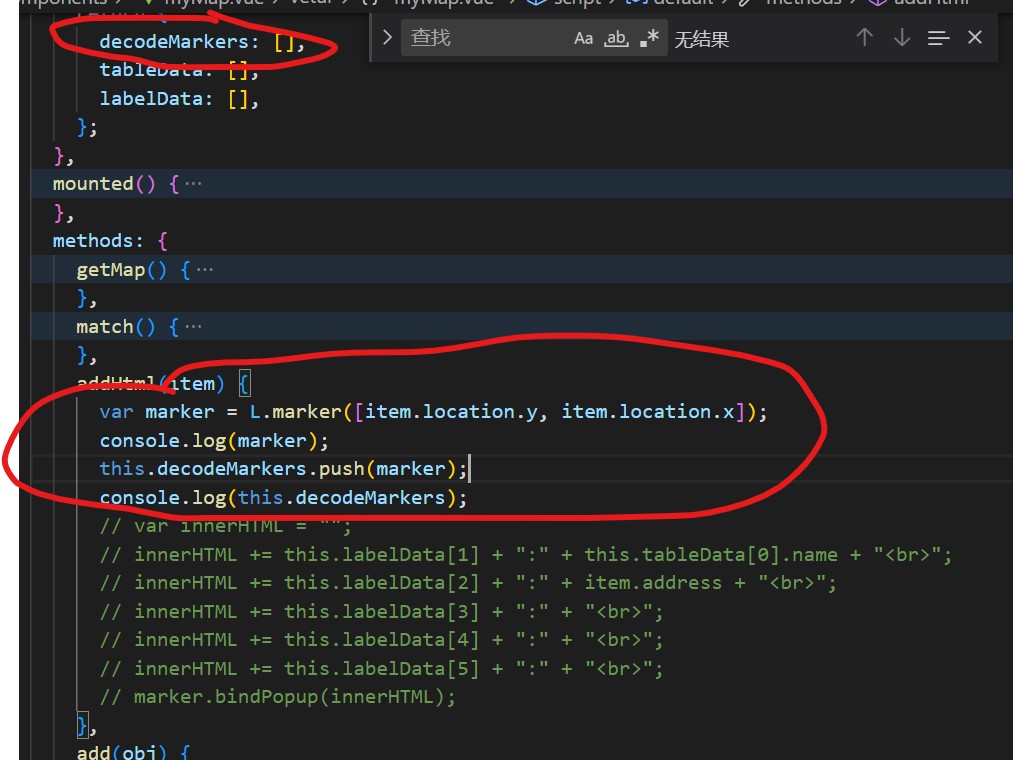Click the commented labelData[5] line
1013x760 pixels.
pos(381,668)
